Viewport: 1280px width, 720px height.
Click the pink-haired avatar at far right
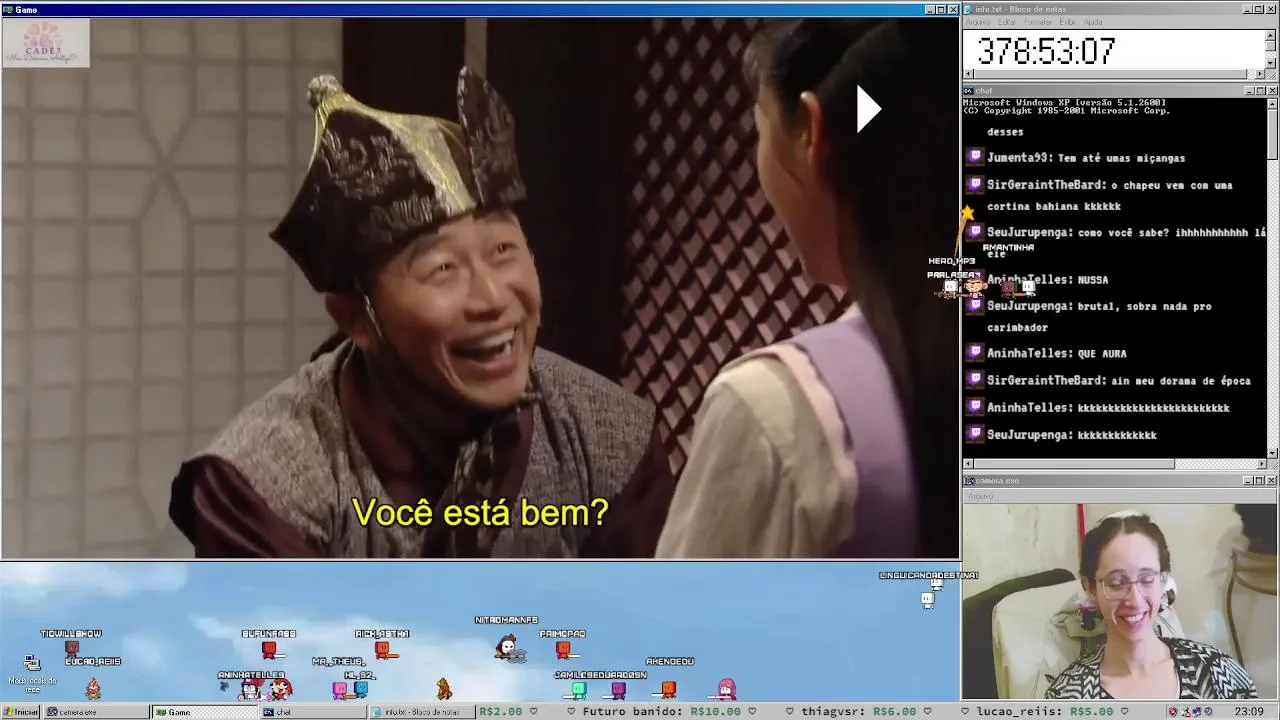[x=727, y=688]
